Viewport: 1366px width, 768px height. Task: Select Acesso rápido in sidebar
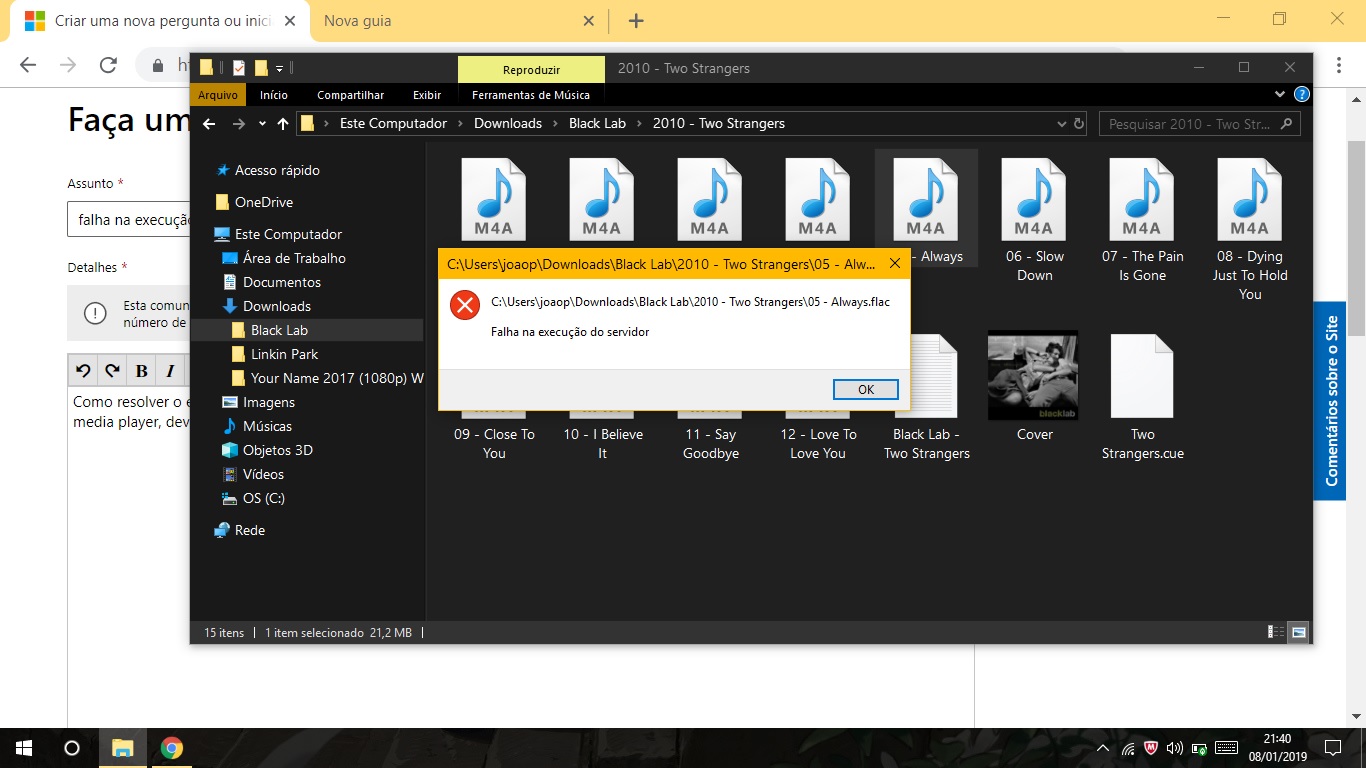[277, 170]
